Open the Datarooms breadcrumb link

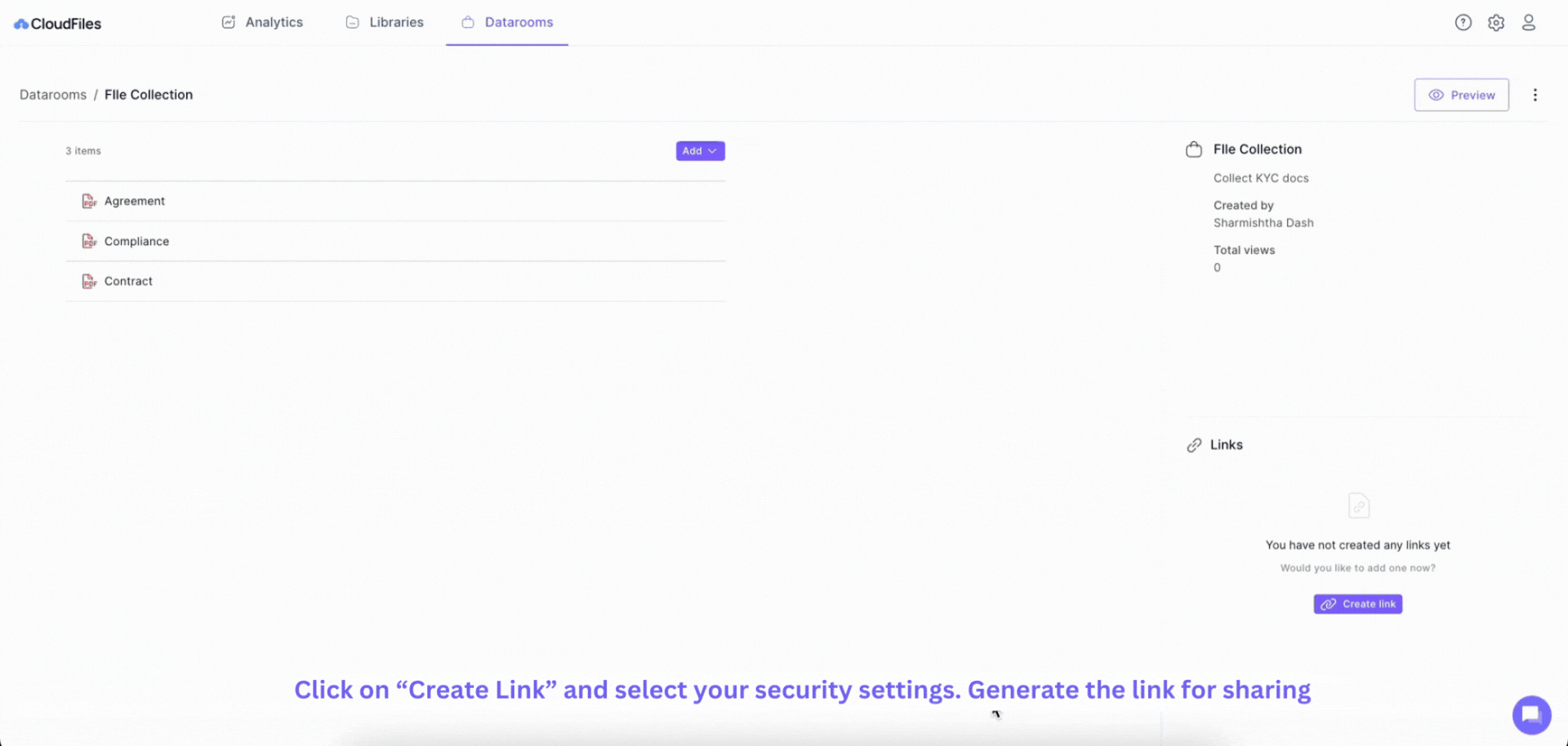coord(52,95)
